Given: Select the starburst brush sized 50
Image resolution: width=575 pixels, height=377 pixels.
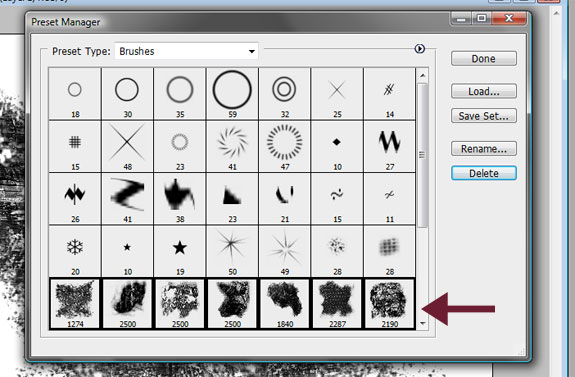Looking at the screenshot, I should [x=232, y=251].
